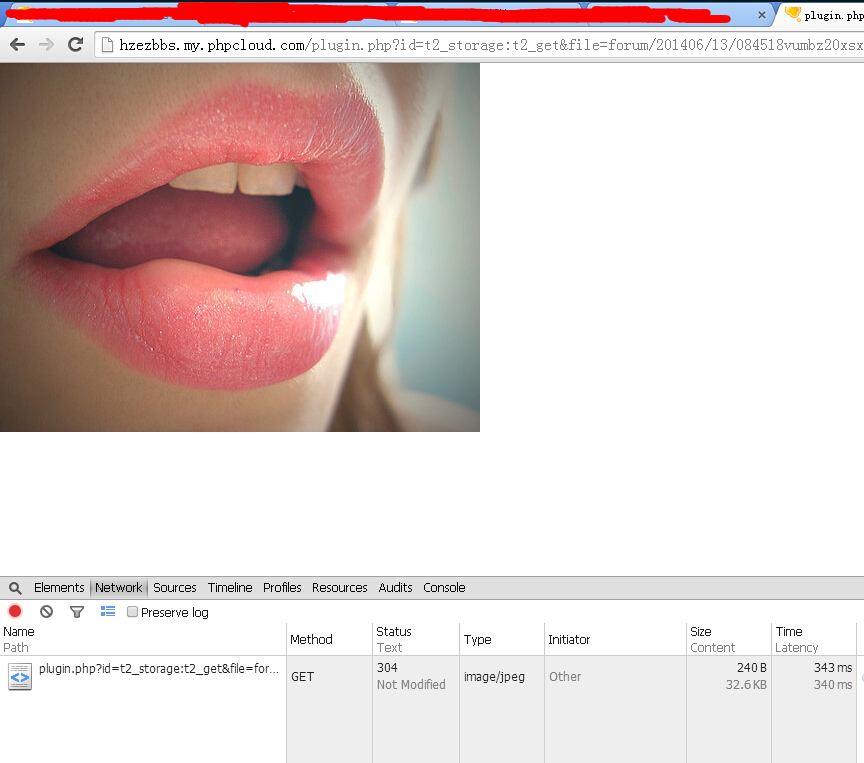Show the Timeline panel
This screenshot has width=864, height=763.
tap(230, 588)
